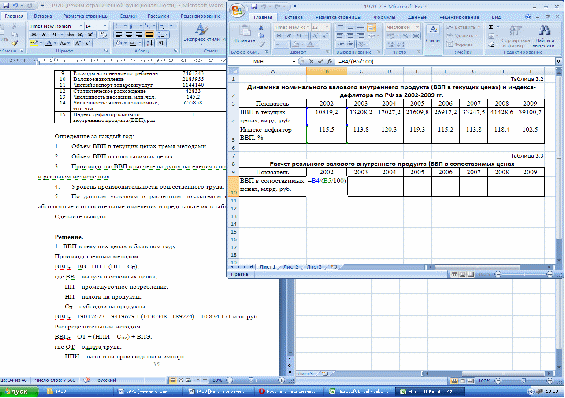Image resolution: width=565 pixels, height=398 pixels.
Task: Sort paragraphs in Word
Action: [150, 43]
